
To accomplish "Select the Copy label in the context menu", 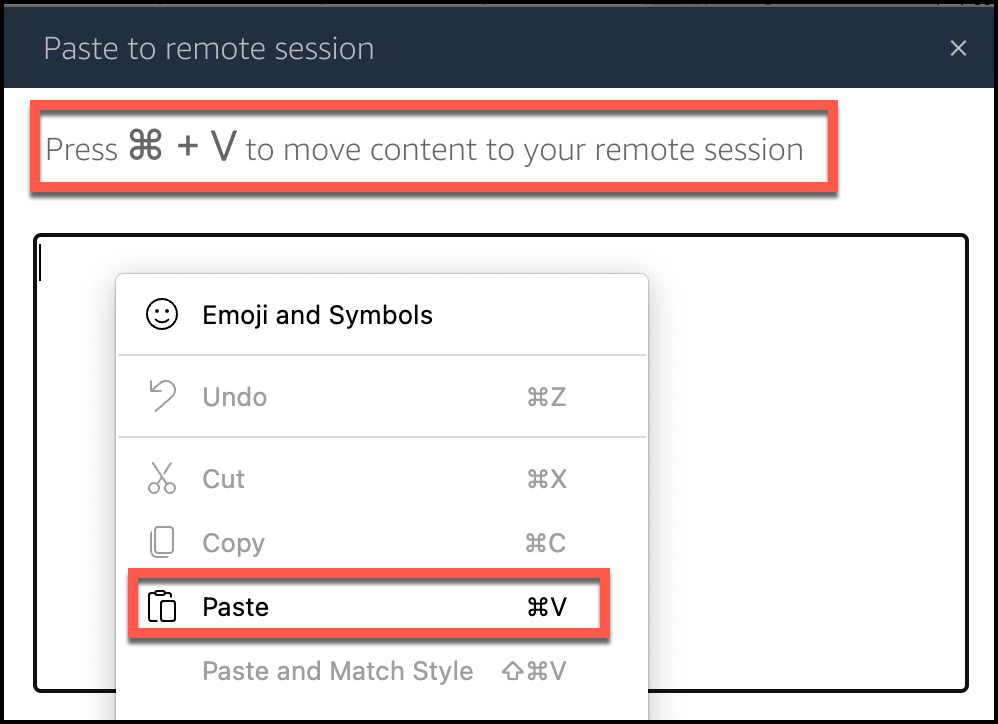I will (234, 543).
